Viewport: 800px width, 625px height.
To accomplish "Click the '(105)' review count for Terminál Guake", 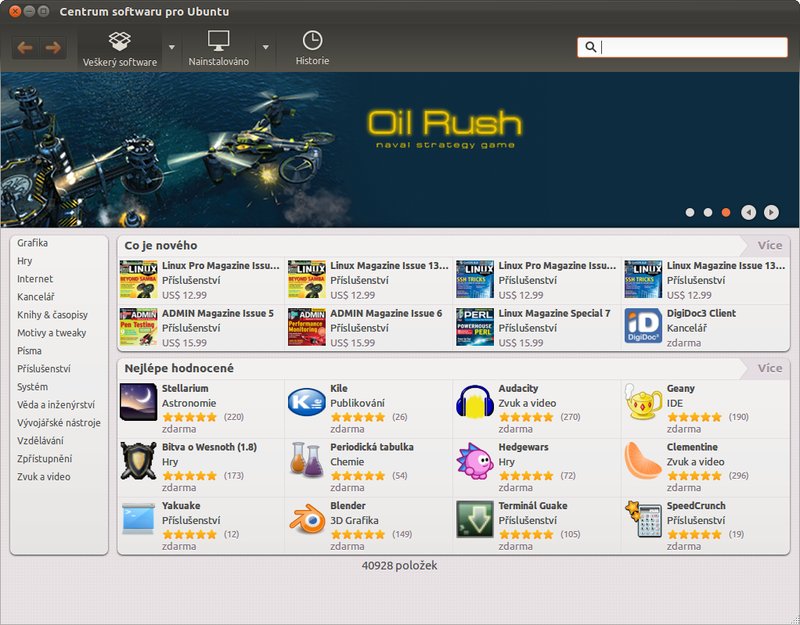I will click(x=570, y=534).
